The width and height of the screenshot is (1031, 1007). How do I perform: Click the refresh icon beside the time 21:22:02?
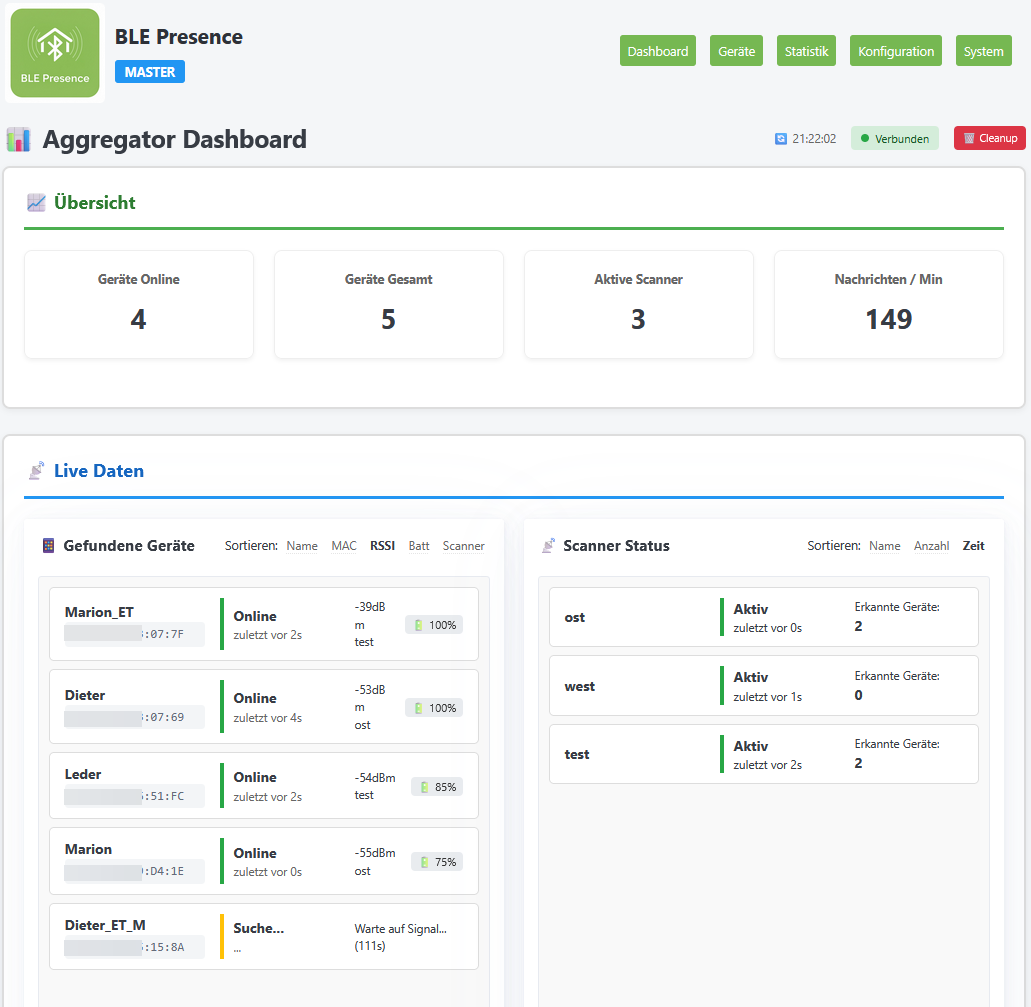point(781,139)
